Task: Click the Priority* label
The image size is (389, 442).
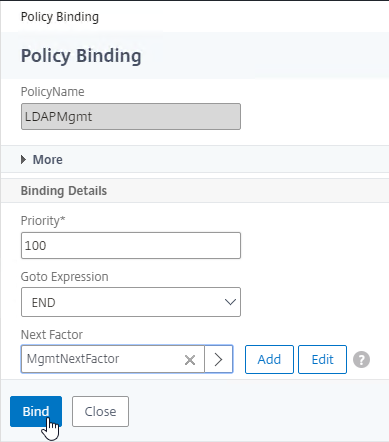Action: tap(43, 221)
